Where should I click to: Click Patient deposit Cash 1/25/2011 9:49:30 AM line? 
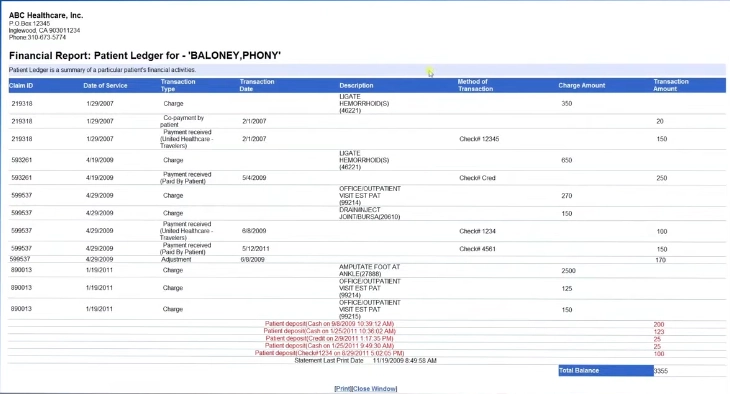(329, 346)
